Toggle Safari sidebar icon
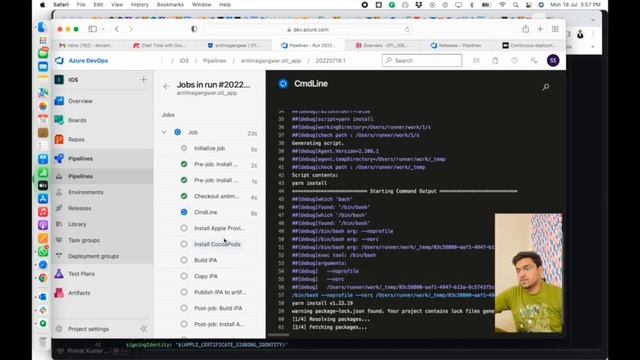This screenshot has width=640, height=360. point(93,29)
